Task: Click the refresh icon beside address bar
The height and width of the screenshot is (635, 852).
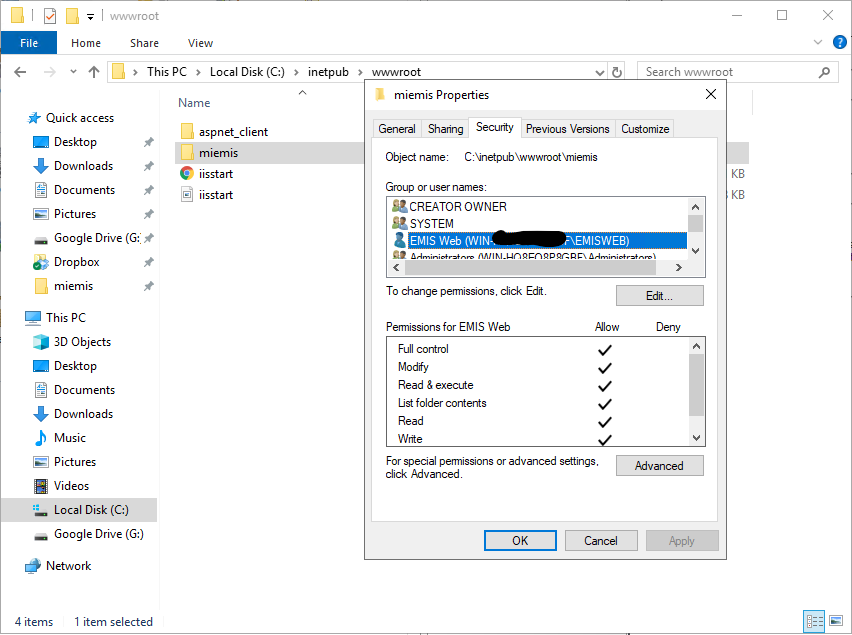Action: (617, 72)
